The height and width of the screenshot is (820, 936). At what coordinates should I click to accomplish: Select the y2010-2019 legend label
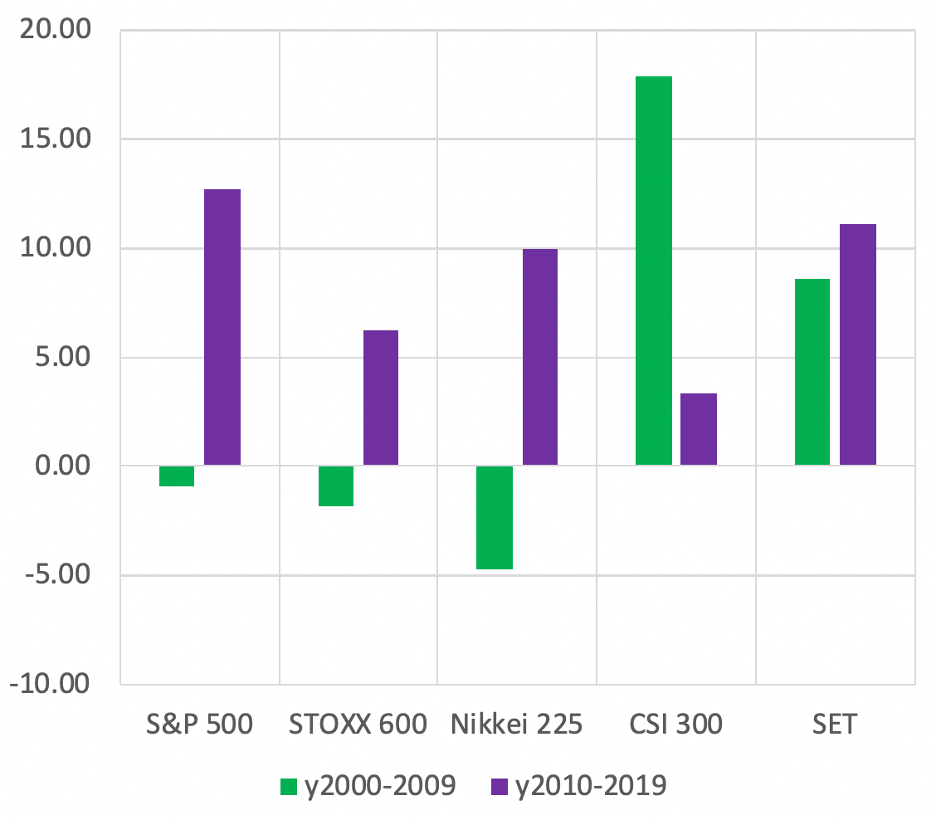pyautogui.click(x=591, y=786)
